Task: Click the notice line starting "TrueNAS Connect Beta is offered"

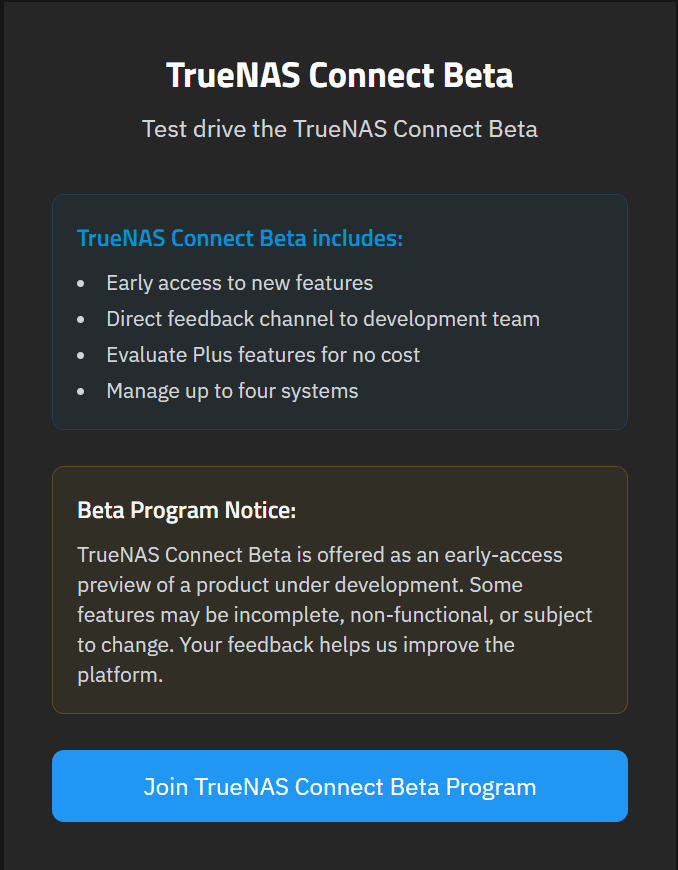Action: (320, 554)
